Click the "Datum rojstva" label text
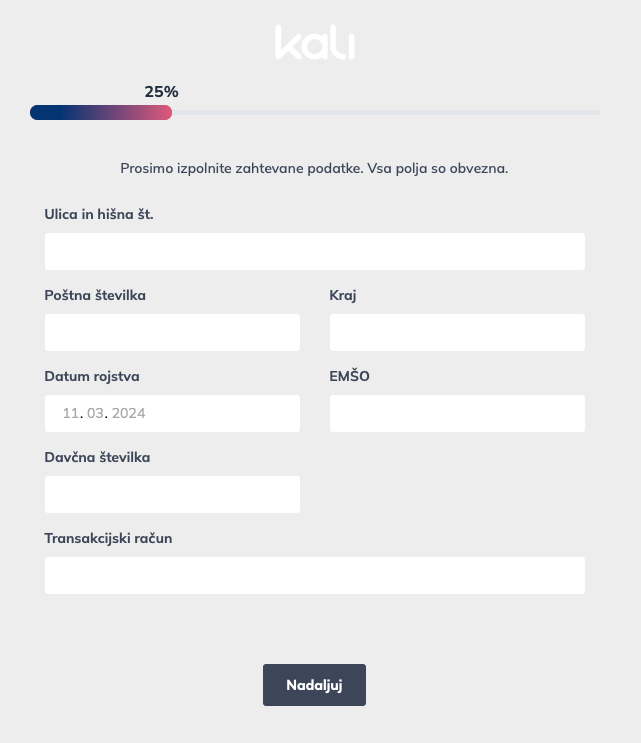 pos(92,376)
